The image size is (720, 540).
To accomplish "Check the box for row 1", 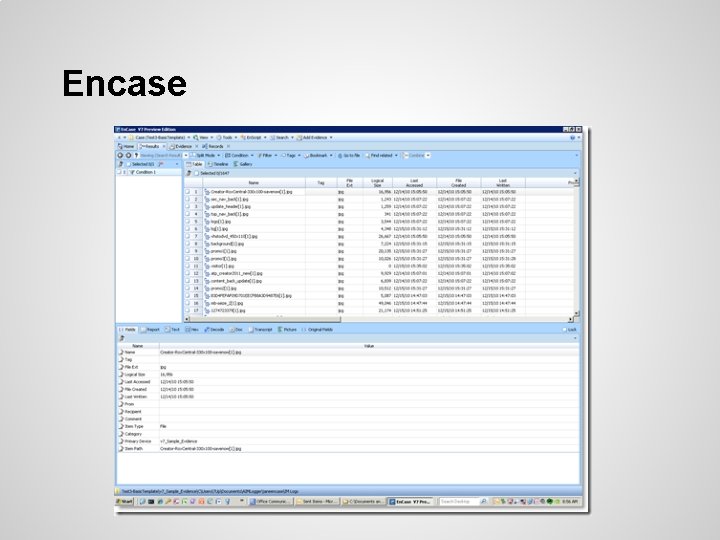I will click(x=187, y=191).
